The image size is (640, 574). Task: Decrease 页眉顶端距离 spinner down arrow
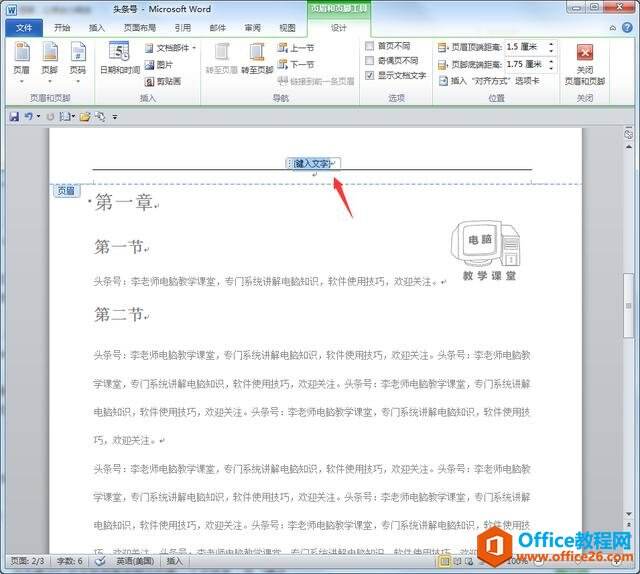(551, 51)
